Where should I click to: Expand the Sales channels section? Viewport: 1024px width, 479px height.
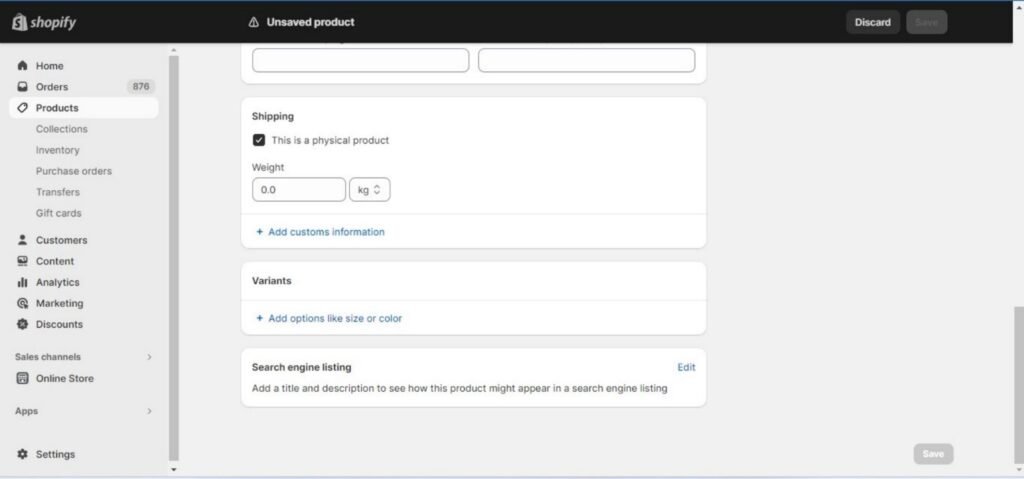(x=150, y=357)
